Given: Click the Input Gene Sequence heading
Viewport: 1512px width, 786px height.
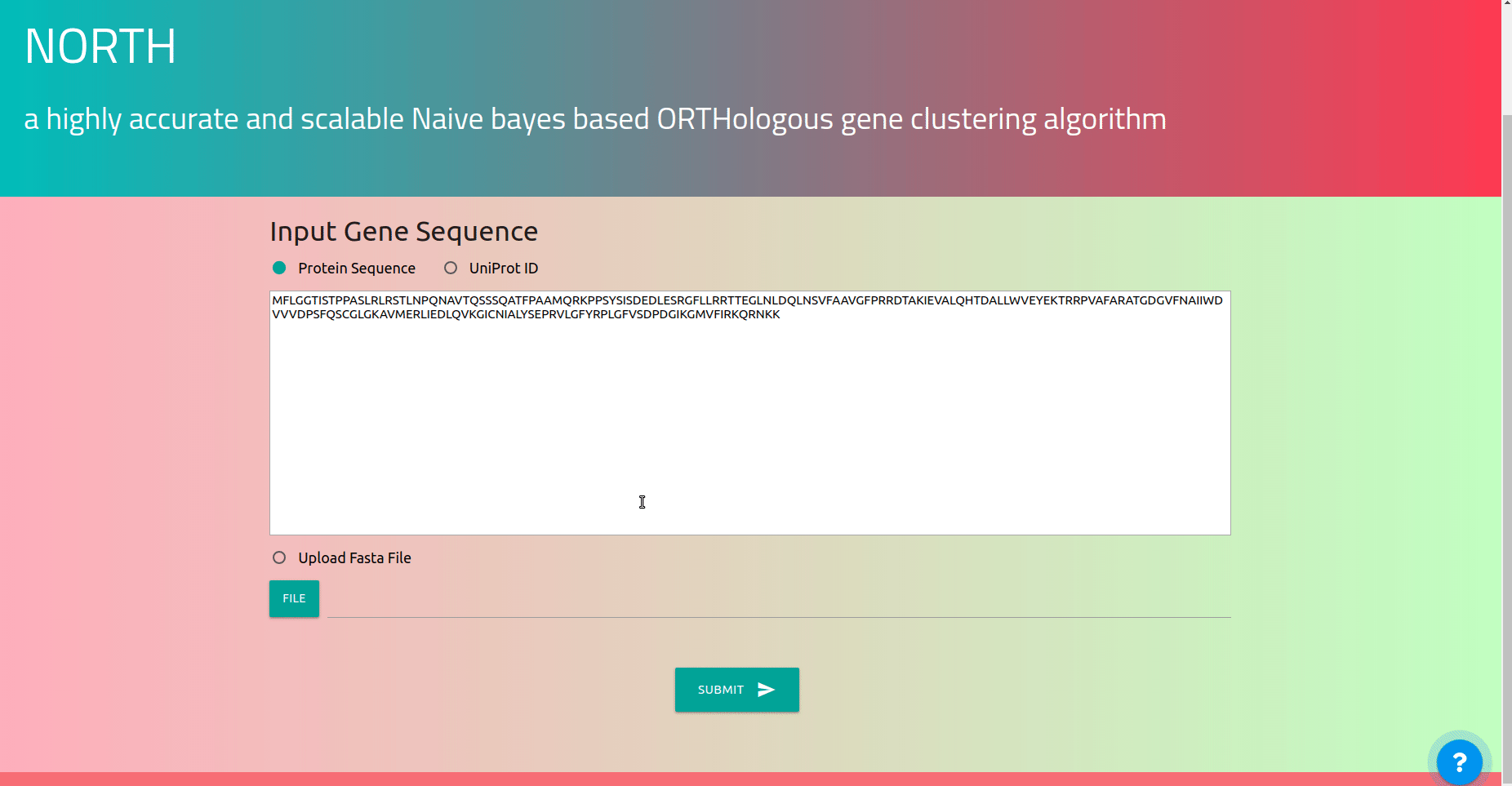Looking at the screenshot, I should 403,232.
